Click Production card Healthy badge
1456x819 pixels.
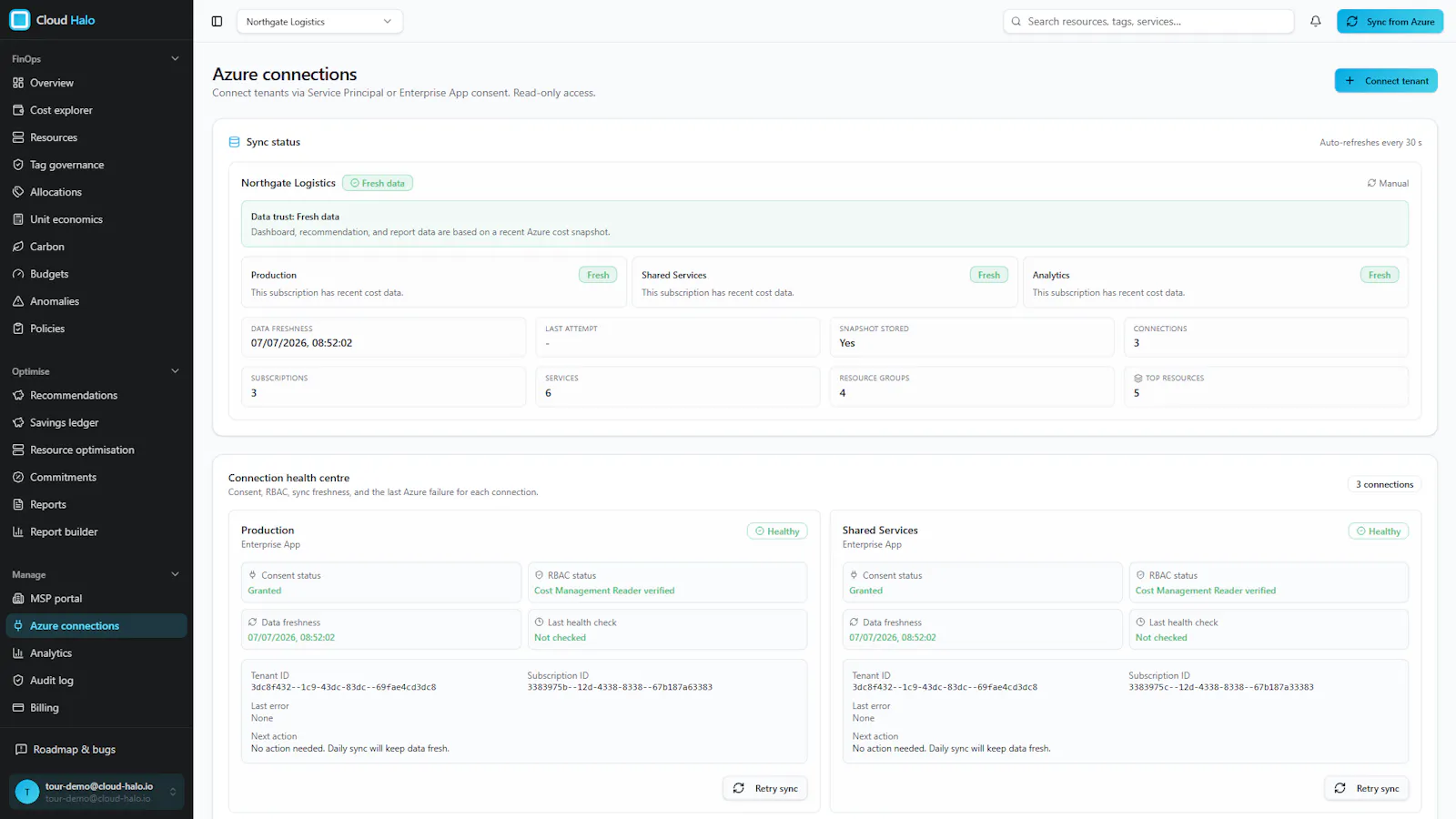coord(777,531)
